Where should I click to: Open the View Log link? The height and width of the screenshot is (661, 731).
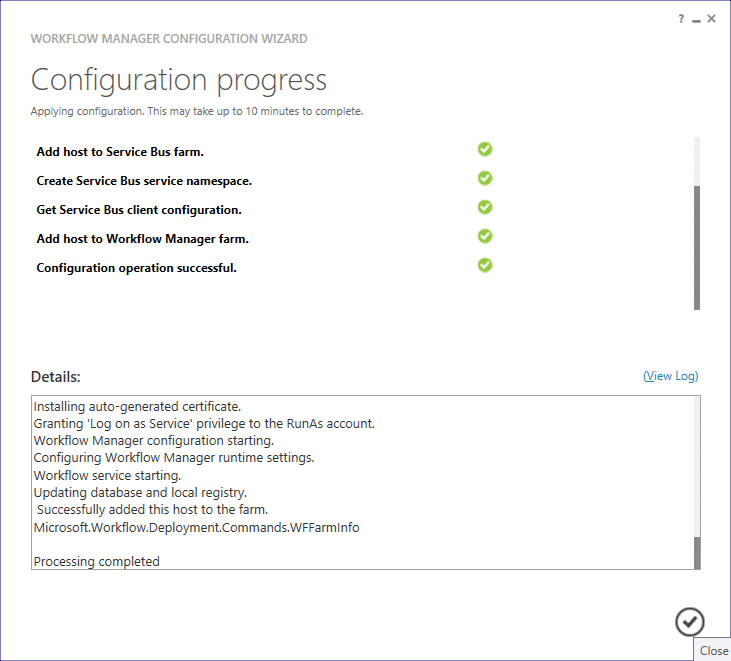(670, 376)
